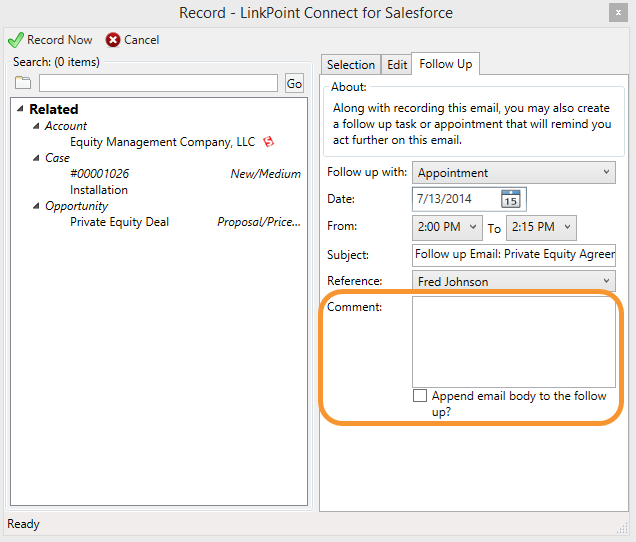The width and height of the screenshot is (636, 542).
Task: Click inside the Comment text box
Action: [x=514, y=342]
